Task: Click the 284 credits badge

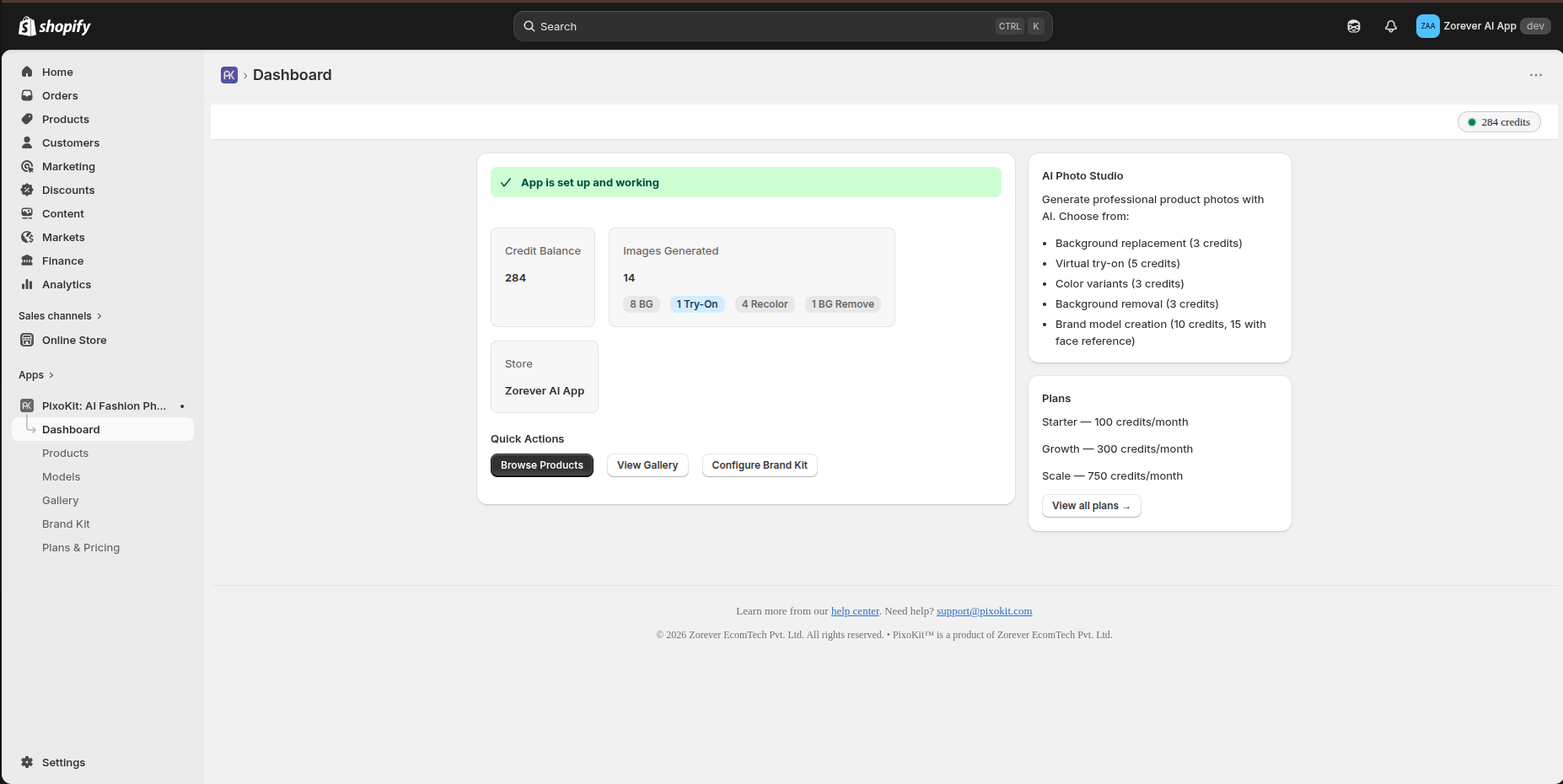Action: (x=1499, y=122)
